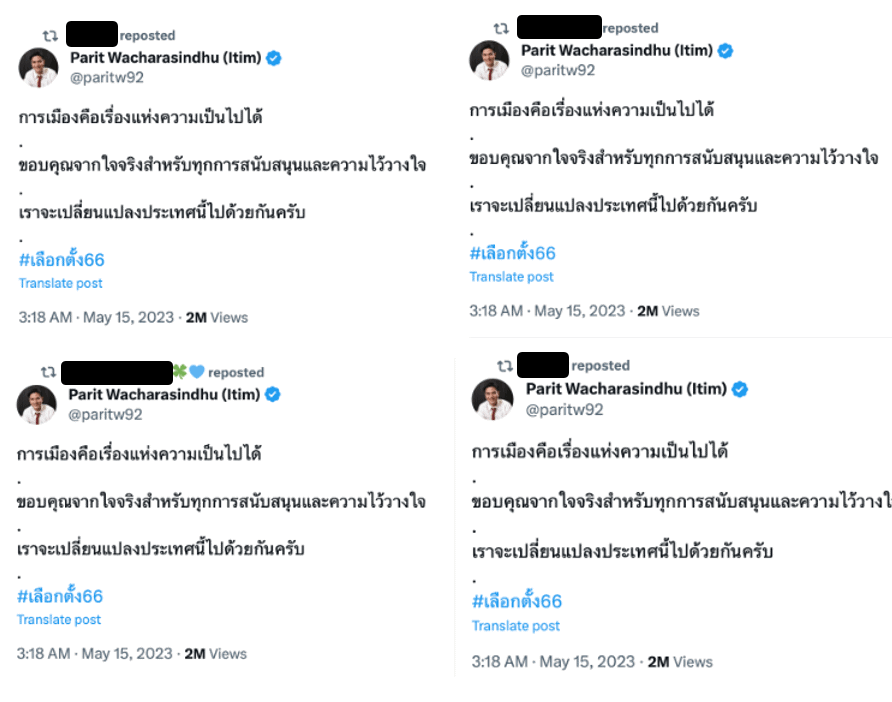
Task: Open profile avatar in top-left tweet
Action: [x=39, y=67]
